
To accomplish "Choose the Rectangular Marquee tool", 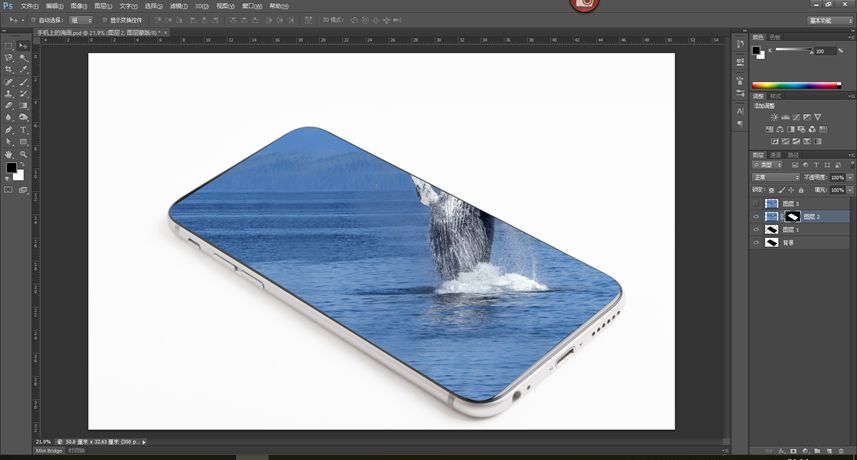I will (9, 46).
